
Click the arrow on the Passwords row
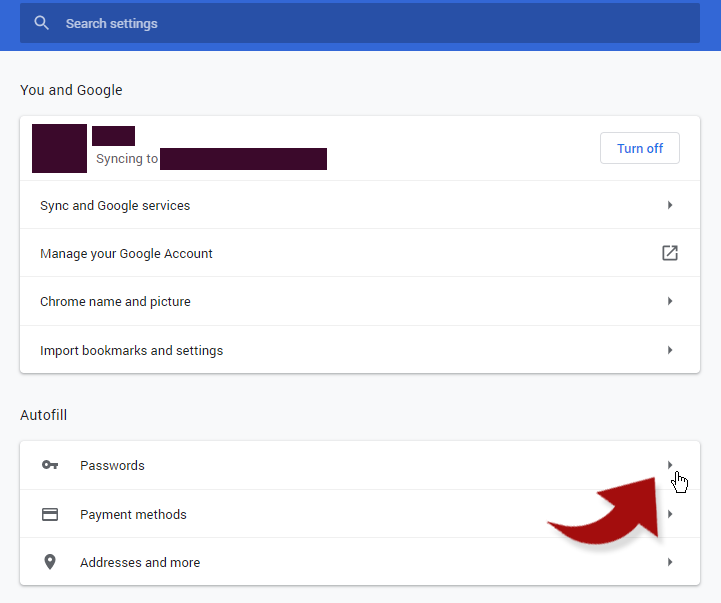pos(670,465)
